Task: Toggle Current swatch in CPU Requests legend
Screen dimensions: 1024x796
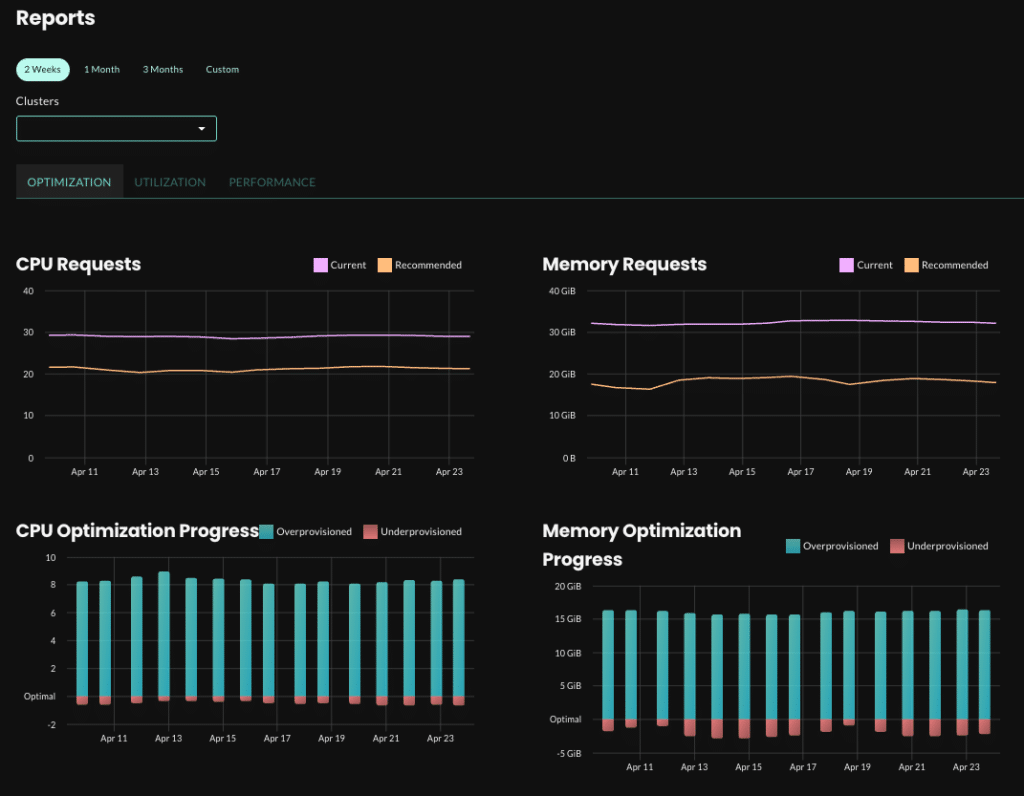Action: pos(320,265)
